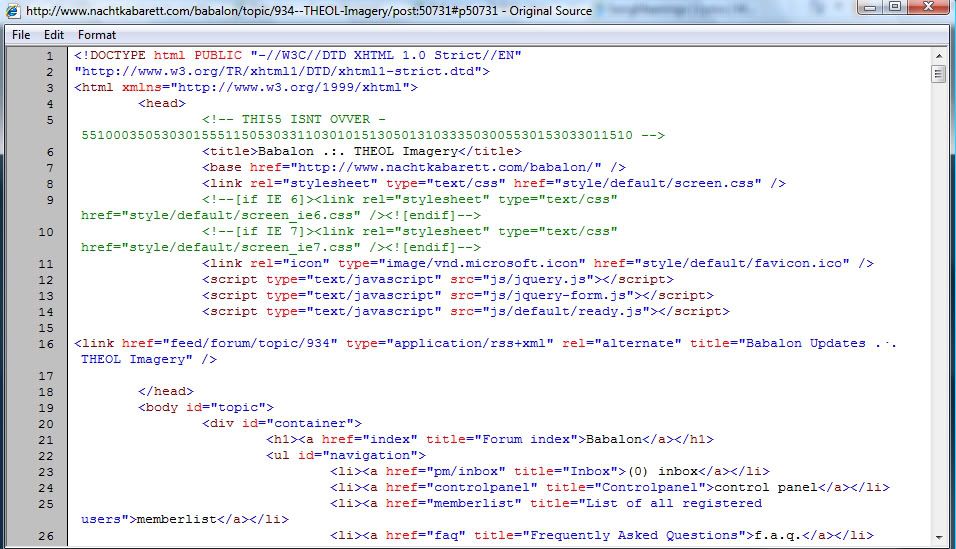Click the 'if IE 7' conditional comment line
The width and height of the screenshot is (956, 549).
click(410, 231)
